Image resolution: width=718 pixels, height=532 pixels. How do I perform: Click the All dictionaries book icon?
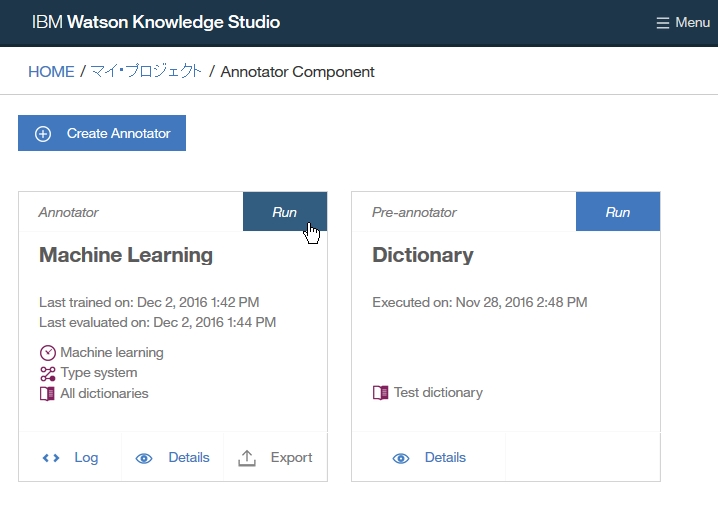tap(48, 393)
